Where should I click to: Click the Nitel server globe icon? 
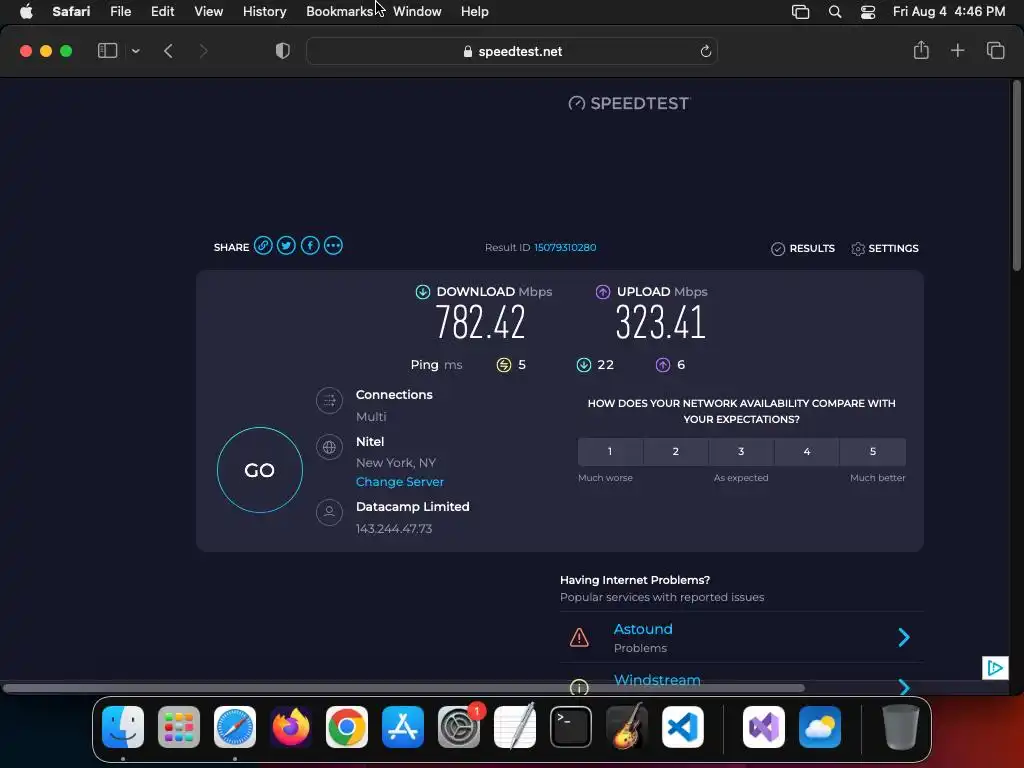pyautogui.click(x=329, y=447)
